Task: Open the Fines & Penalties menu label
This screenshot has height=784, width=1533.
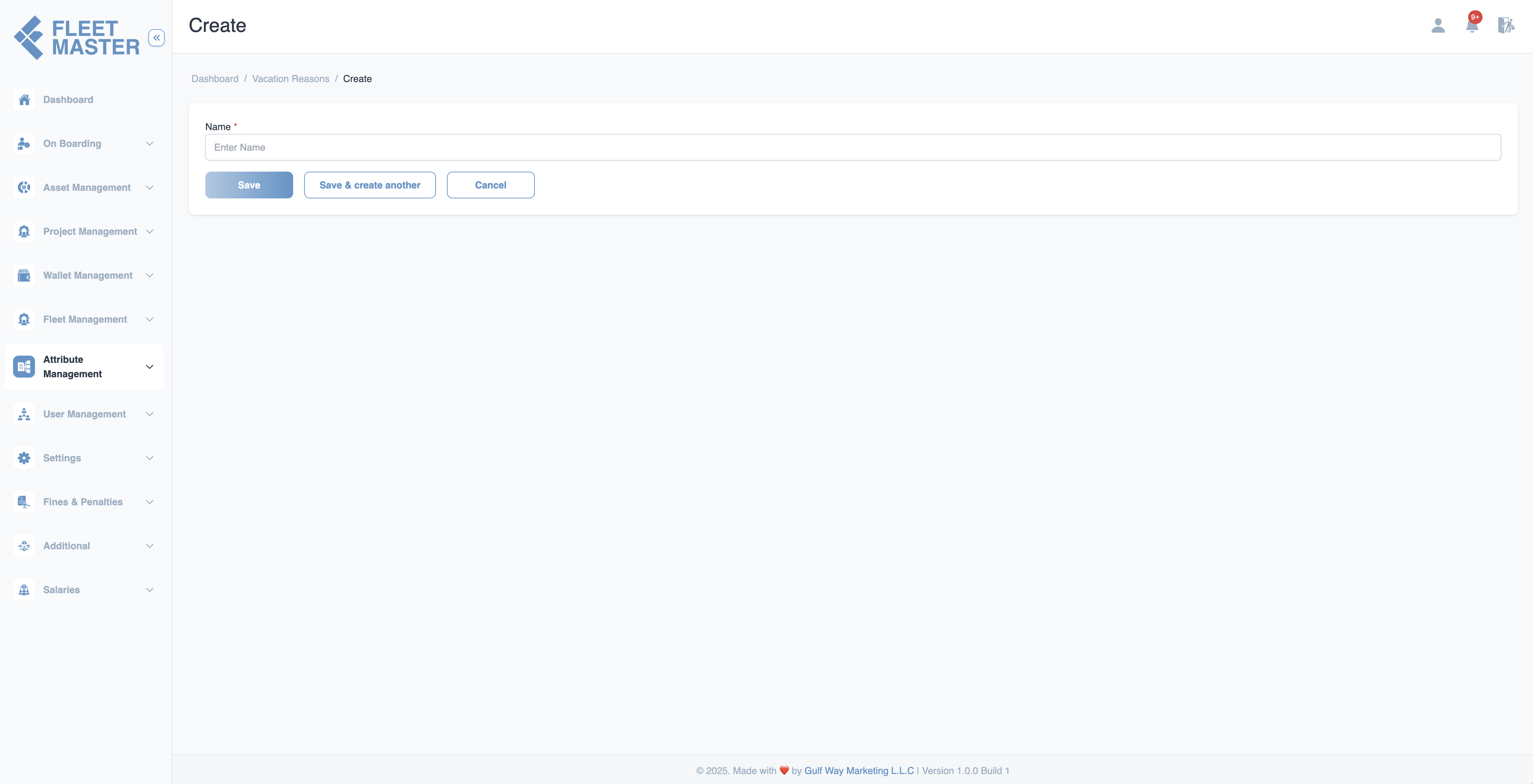Action: (x=83, y=503)
